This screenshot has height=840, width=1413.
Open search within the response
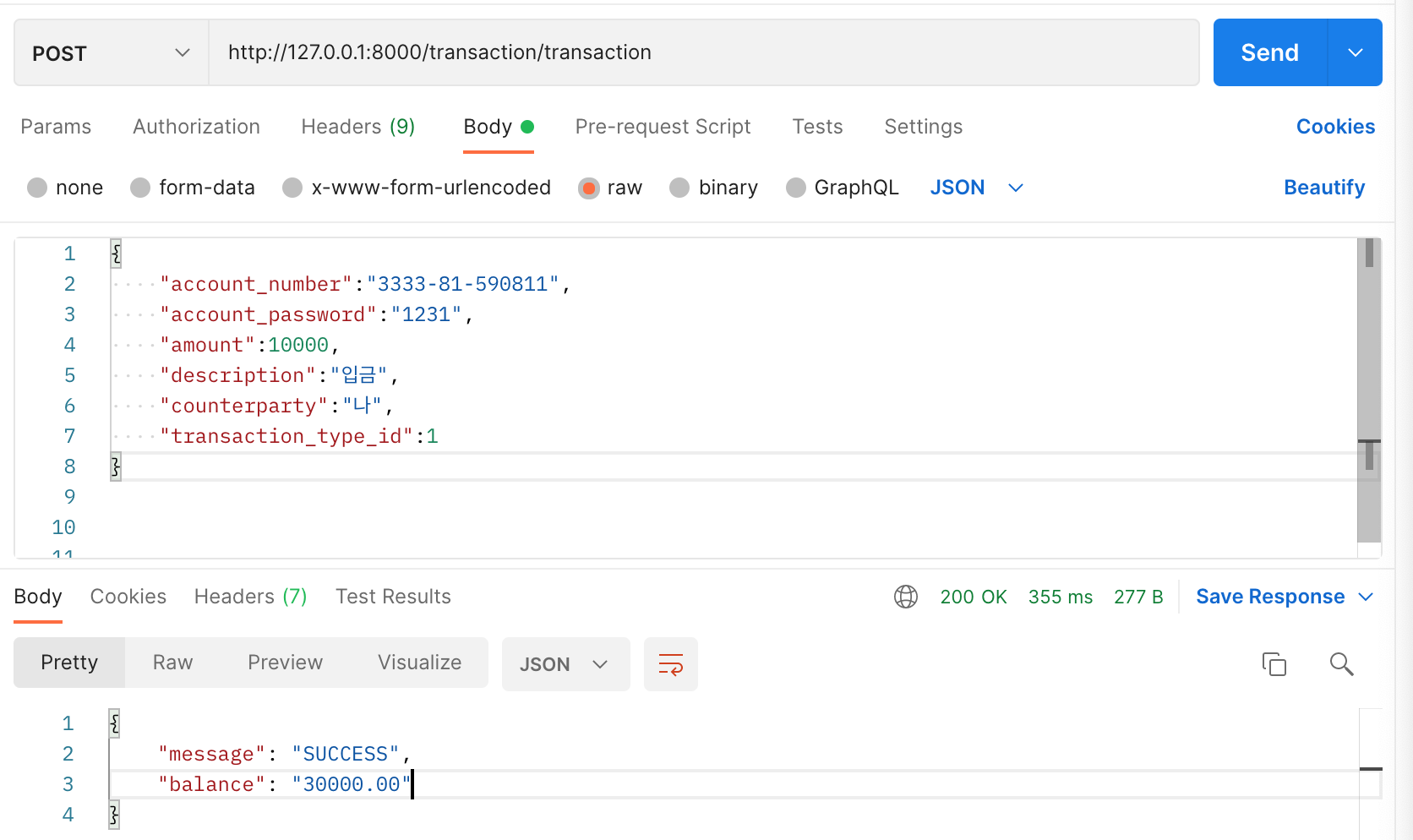pyautogui.click(x=1342, y=664)
